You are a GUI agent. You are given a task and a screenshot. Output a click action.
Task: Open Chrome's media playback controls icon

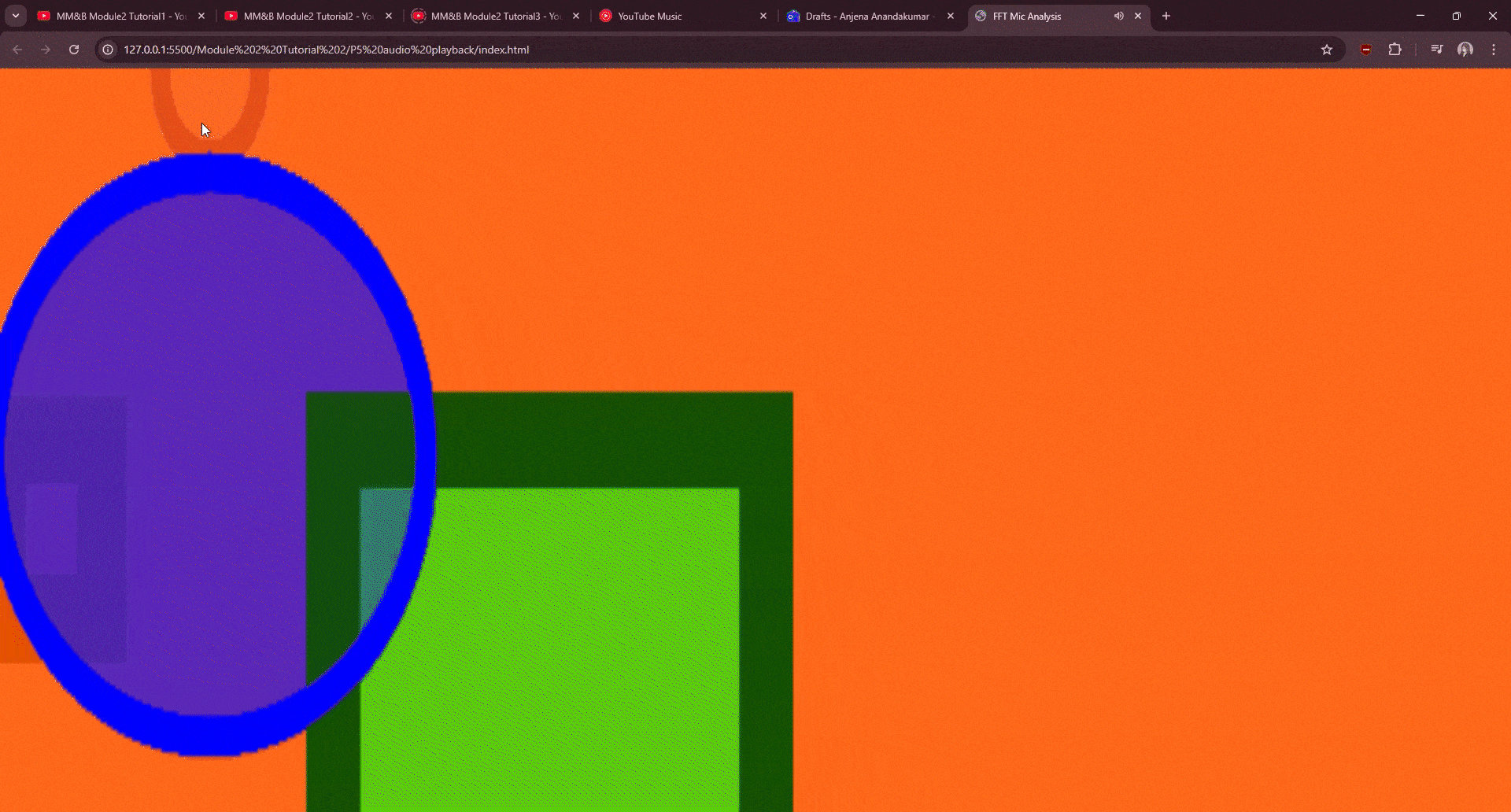point(1435,49)
